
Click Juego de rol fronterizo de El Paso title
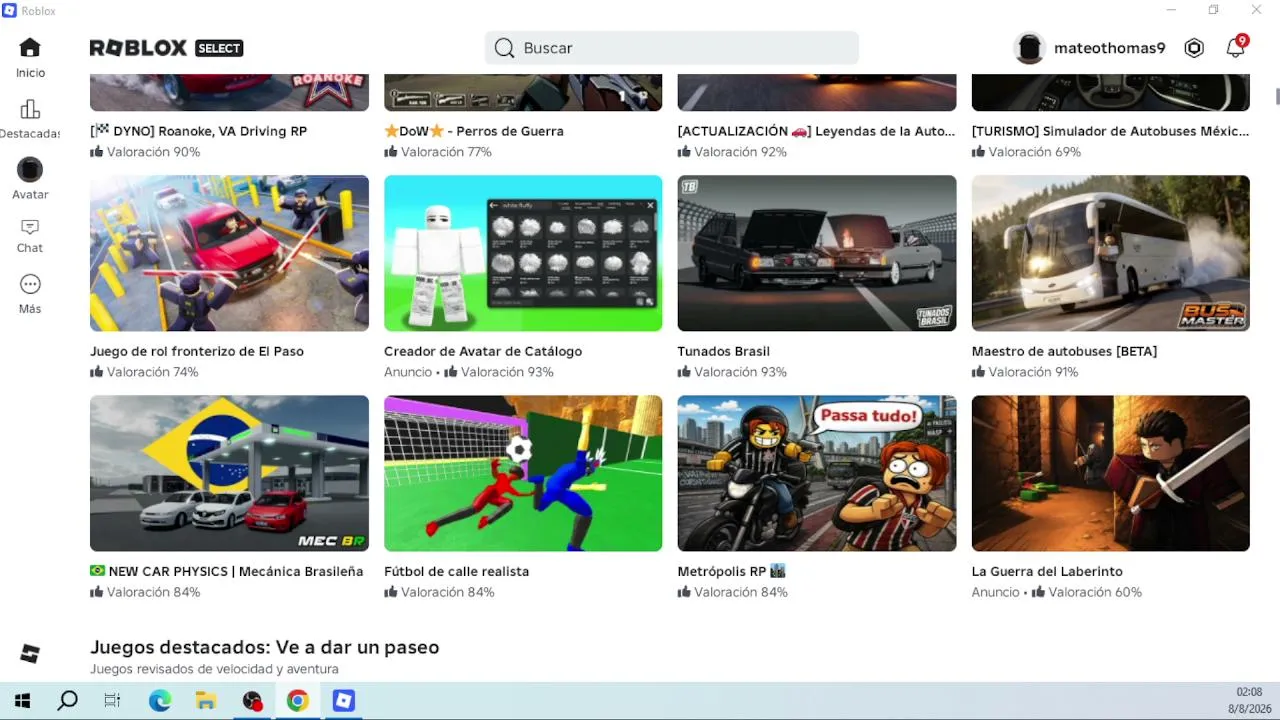pos(197,351)
